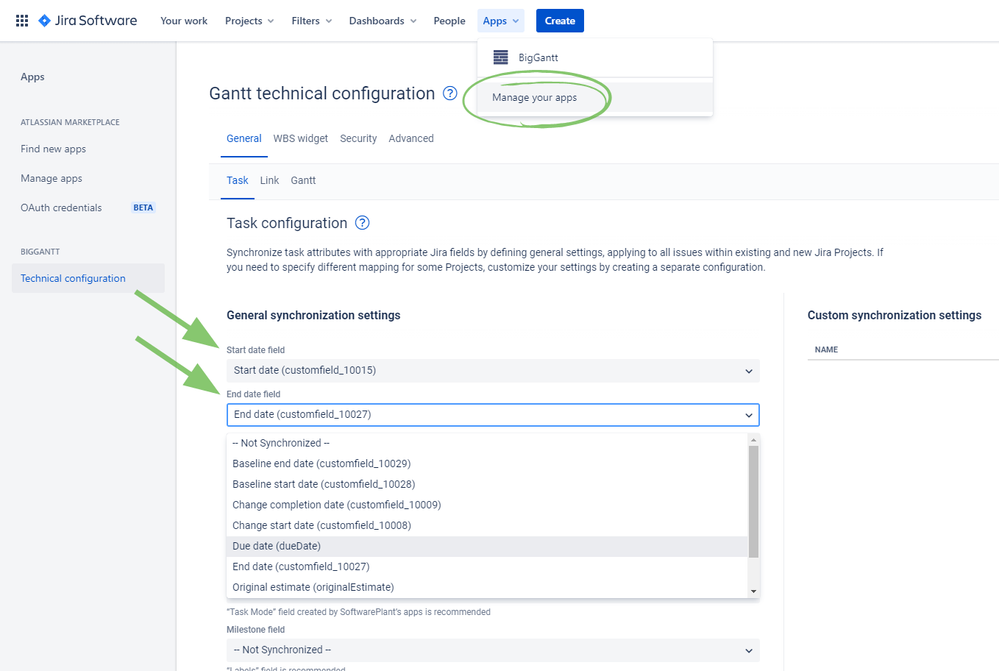Open Manage apps in the sidebar
Screen dimensions: 999x671
[51, 178]
